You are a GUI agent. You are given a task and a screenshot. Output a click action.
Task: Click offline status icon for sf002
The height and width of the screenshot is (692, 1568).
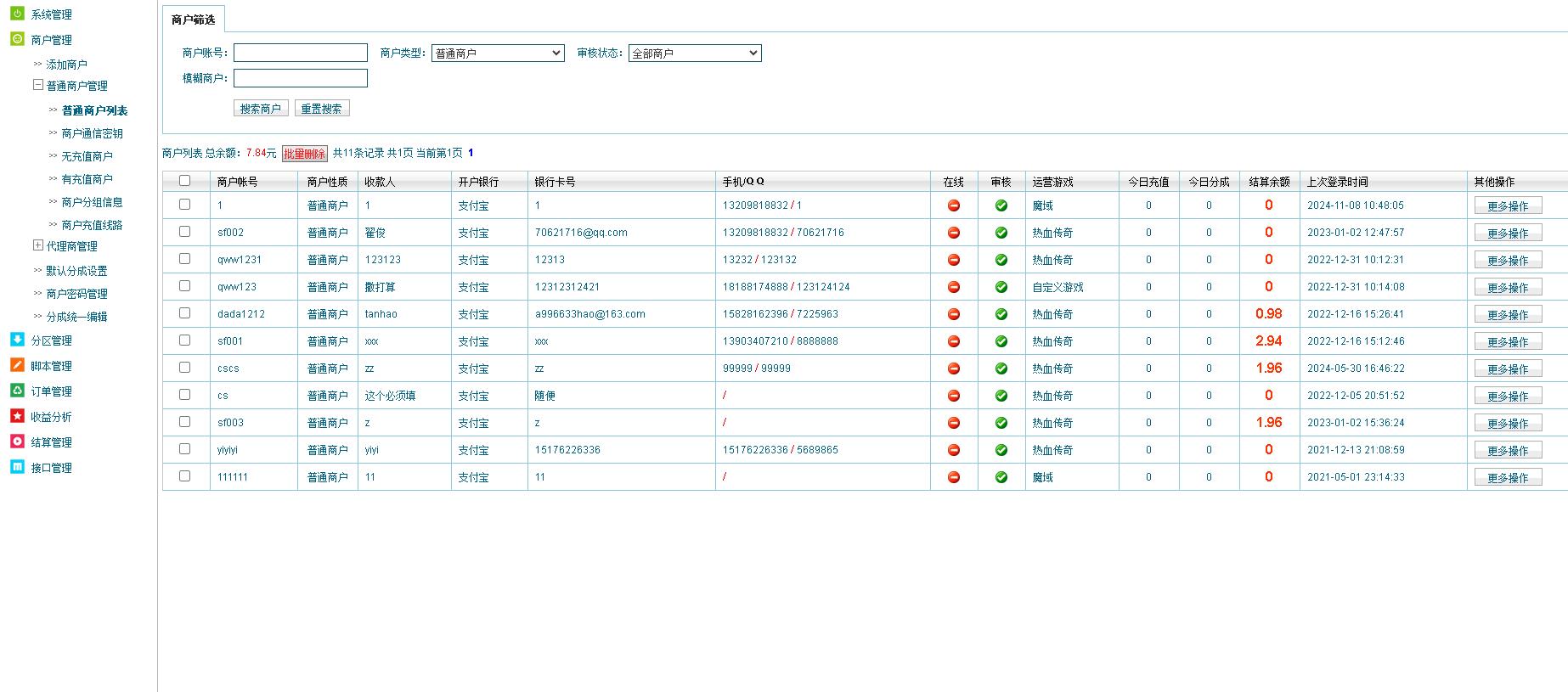pos(954,233)
